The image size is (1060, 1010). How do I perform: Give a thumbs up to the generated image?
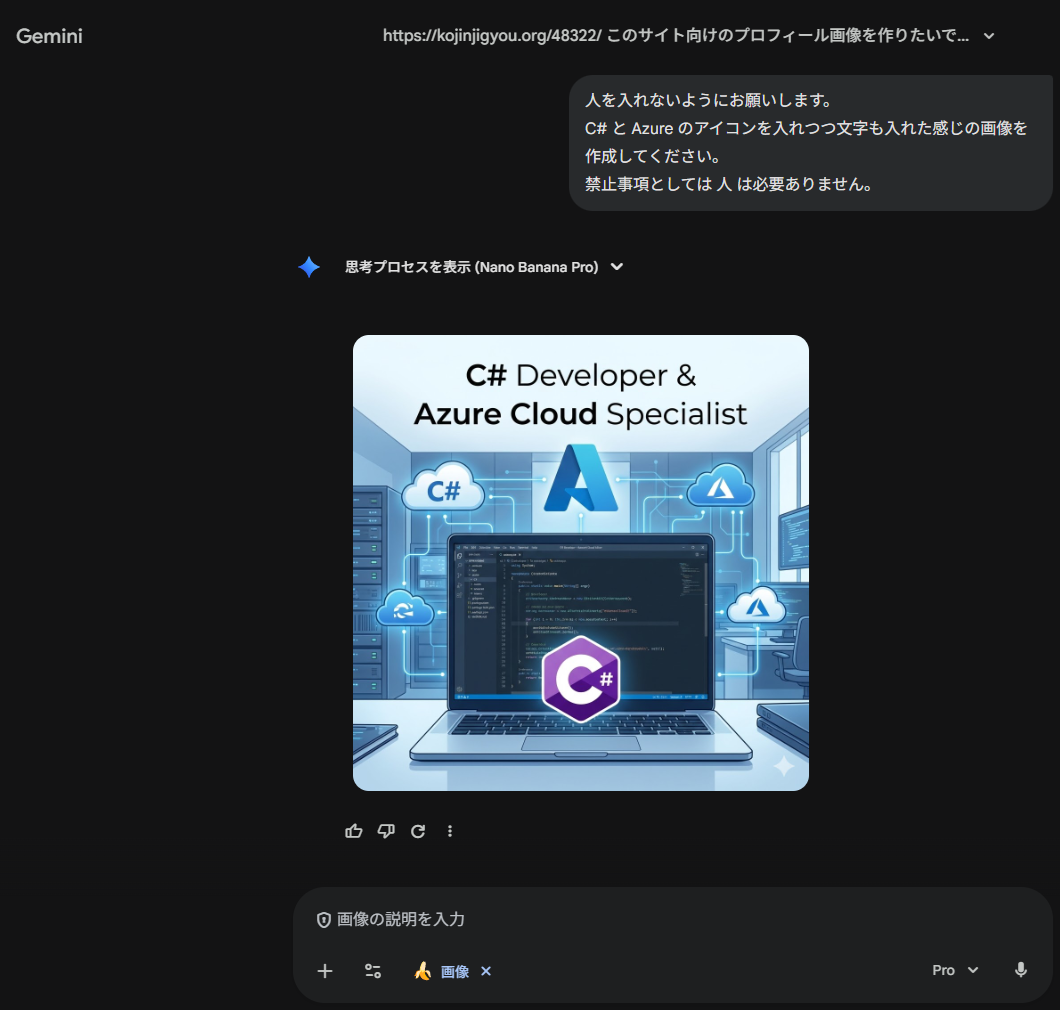click(x=353, y=831)
